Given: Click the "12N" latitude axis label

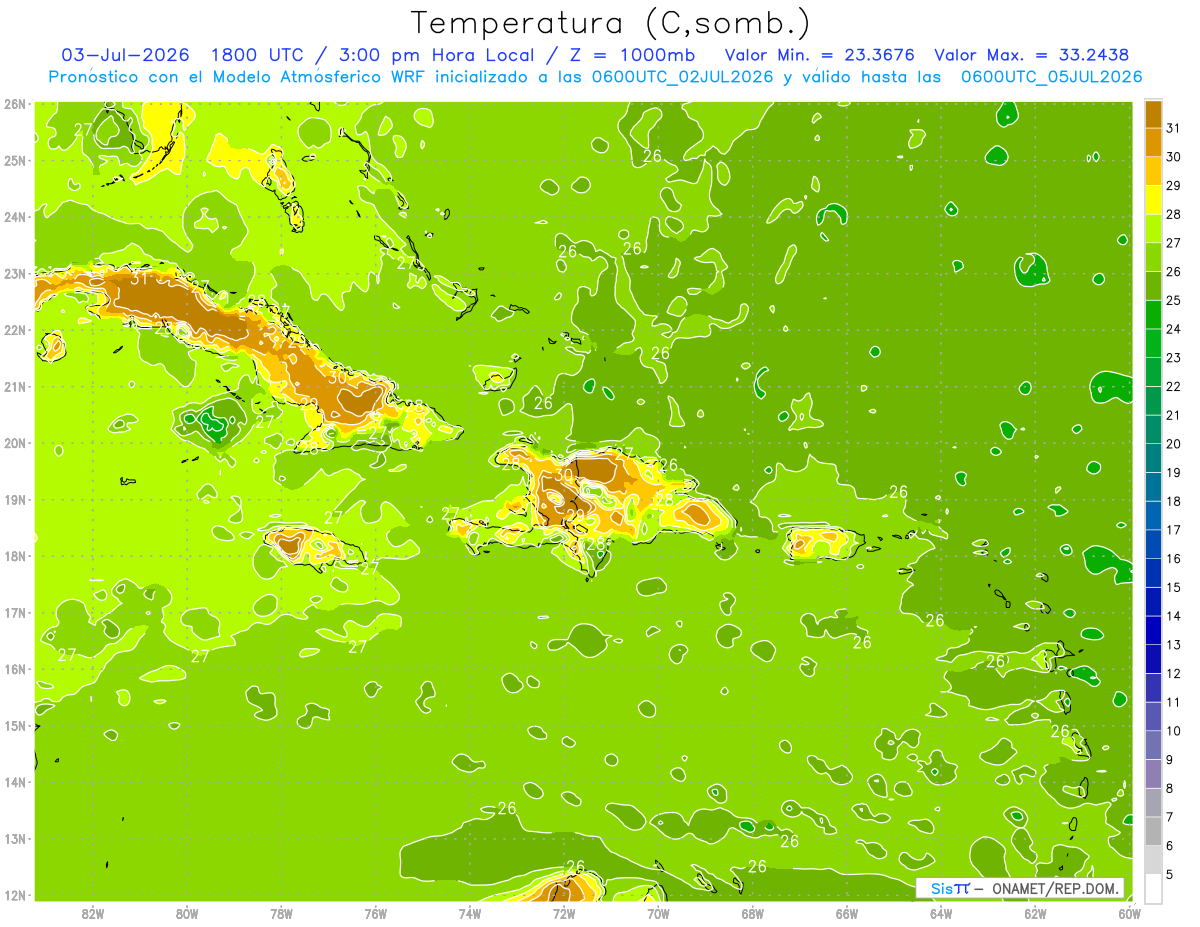Looking at the screenshot, I should click(x=15, y=894).
